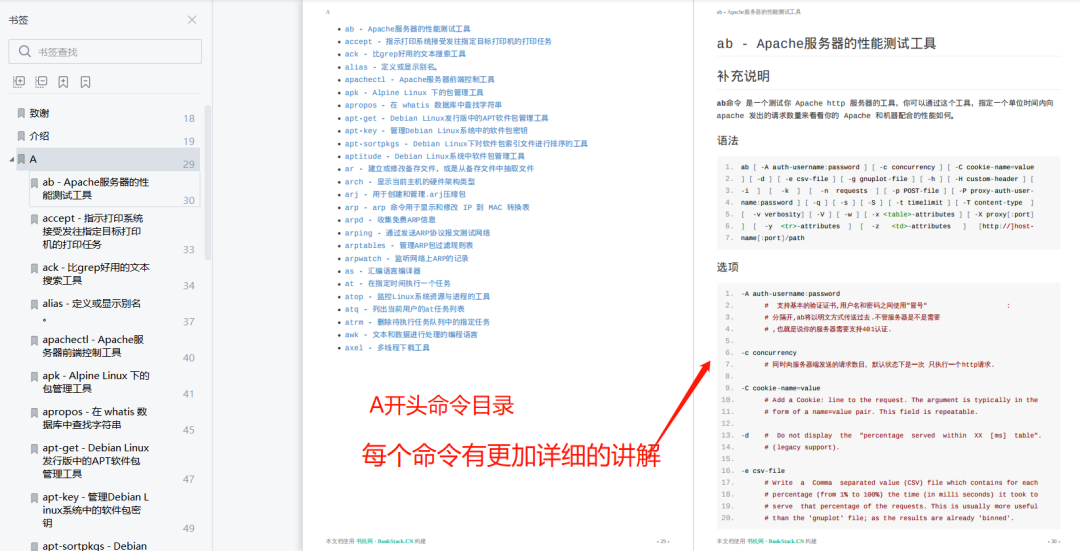
Task: Click the 'arj' contents link
Action: point(405,194)
